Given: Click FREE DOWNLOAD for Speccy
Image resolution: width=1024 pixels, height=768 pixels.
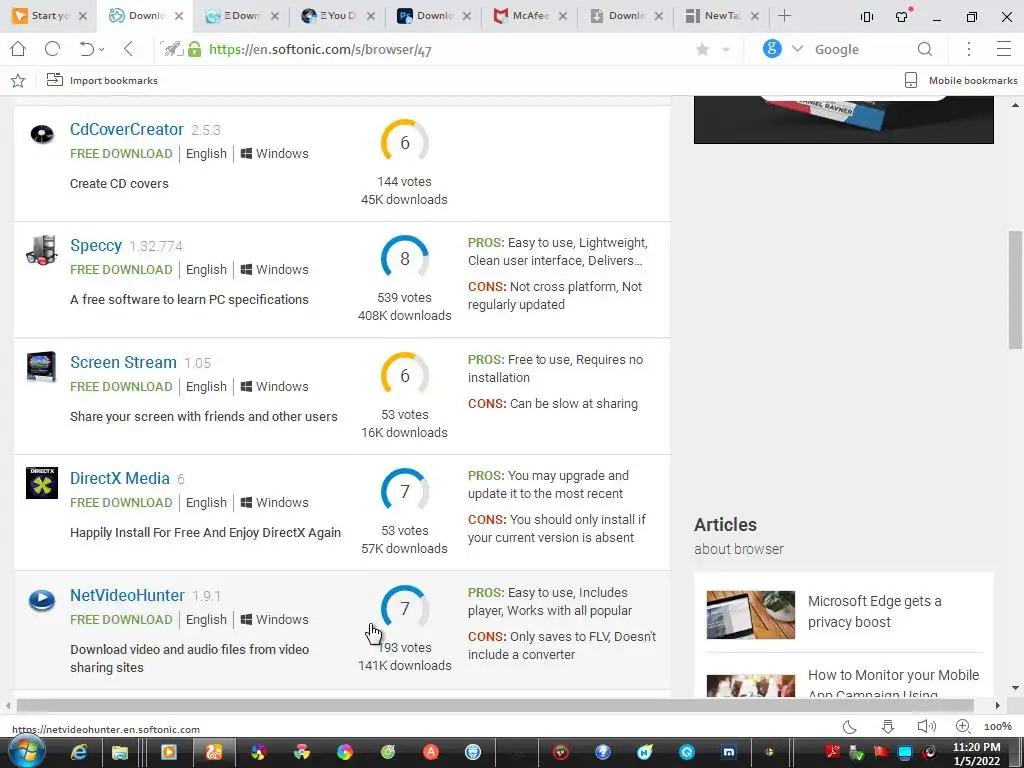Looking at the screenshot, I should coord(121,270).
